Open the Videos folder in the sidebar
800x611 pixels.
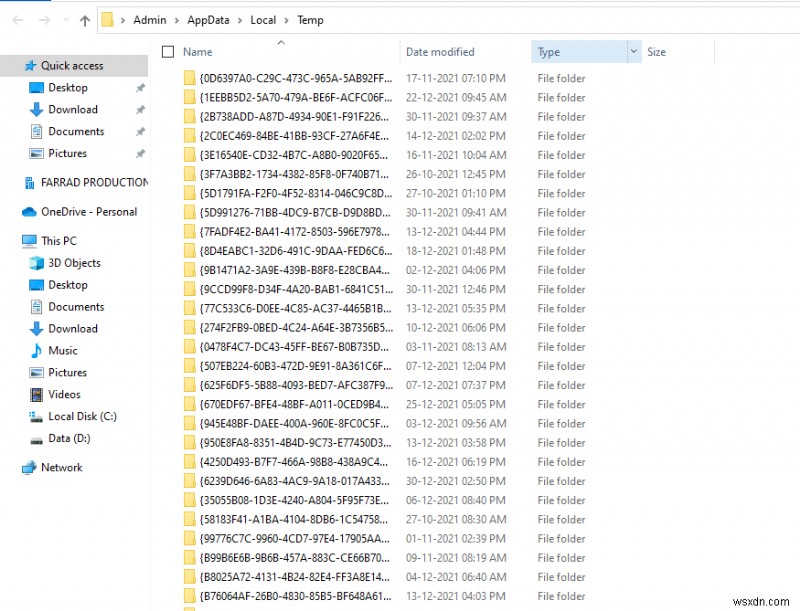(x=63, y=394)
